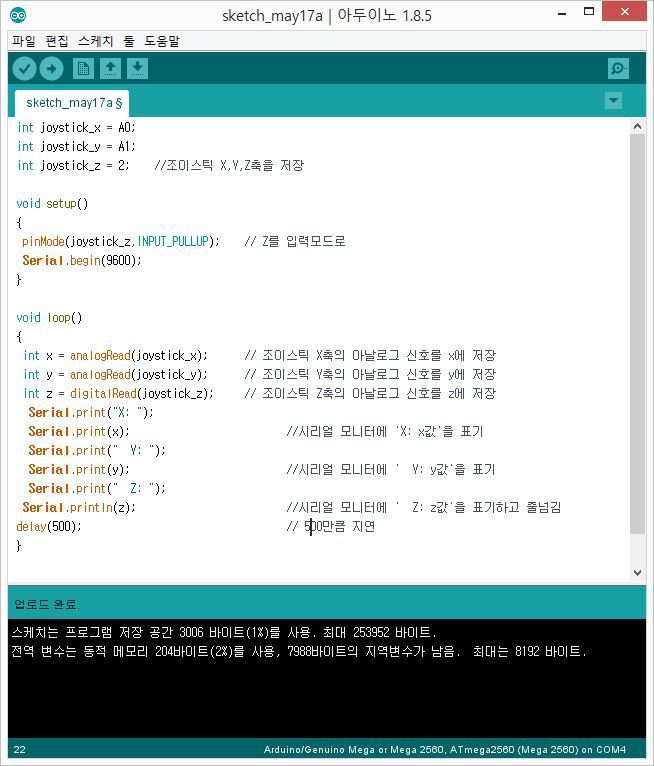The image size is (654, 766).
Task: Click the vertical scrollbar thumb in editor
Action: coord(637,334)
